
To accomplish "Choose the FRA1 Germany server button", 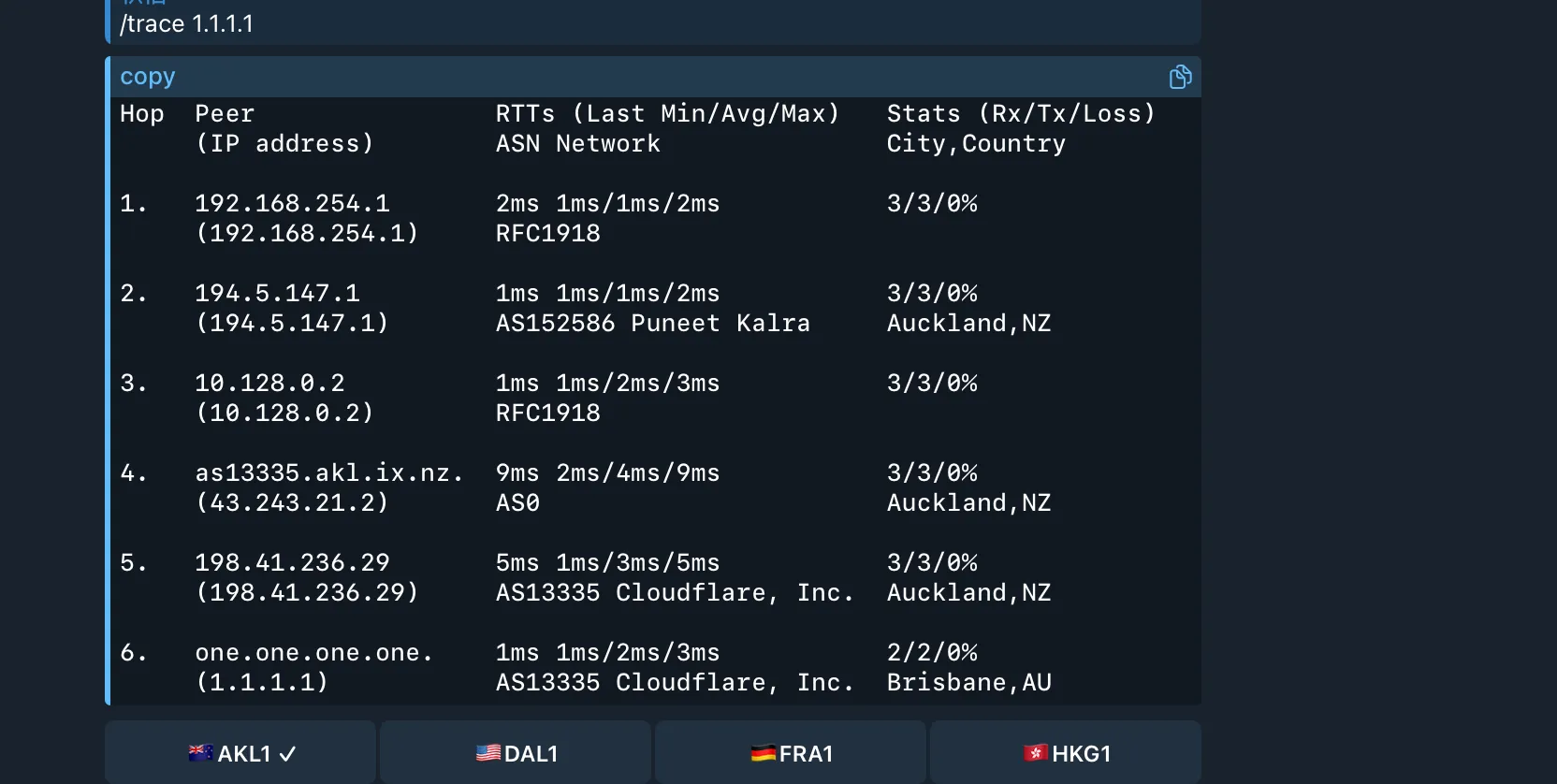I will tap(792, 753).
